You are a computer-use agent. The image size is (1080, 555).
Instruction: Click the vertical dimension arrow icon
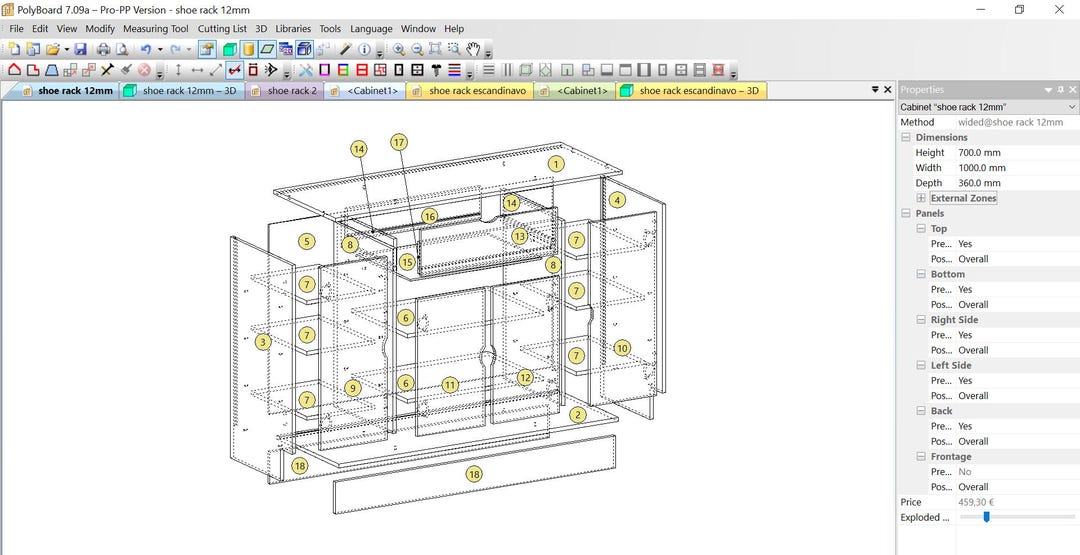pyautogui.click(x=178, y=70)
